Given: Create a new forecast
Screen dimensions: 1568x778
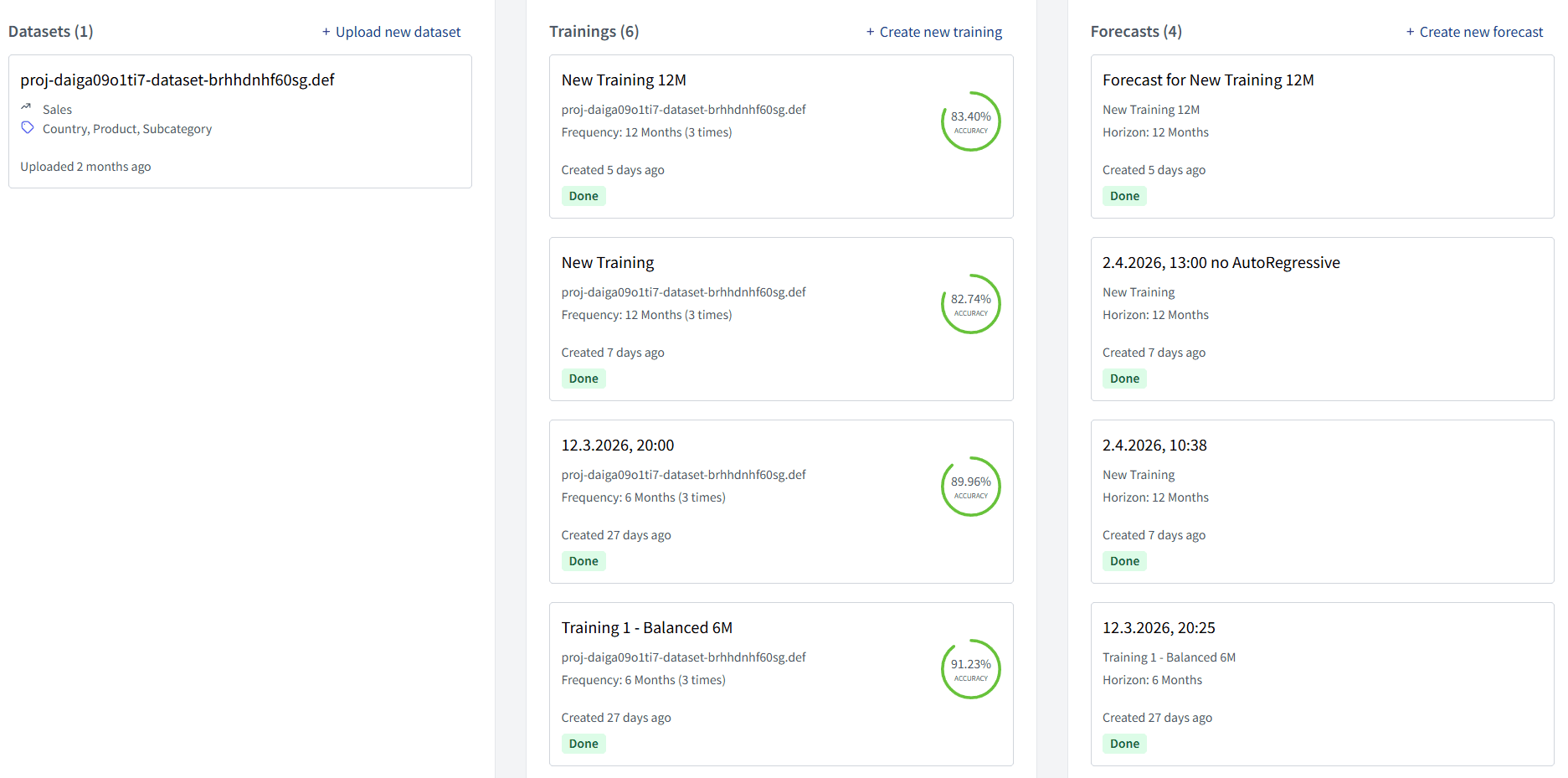Looking at the screenshot, I should (1474, 32).
